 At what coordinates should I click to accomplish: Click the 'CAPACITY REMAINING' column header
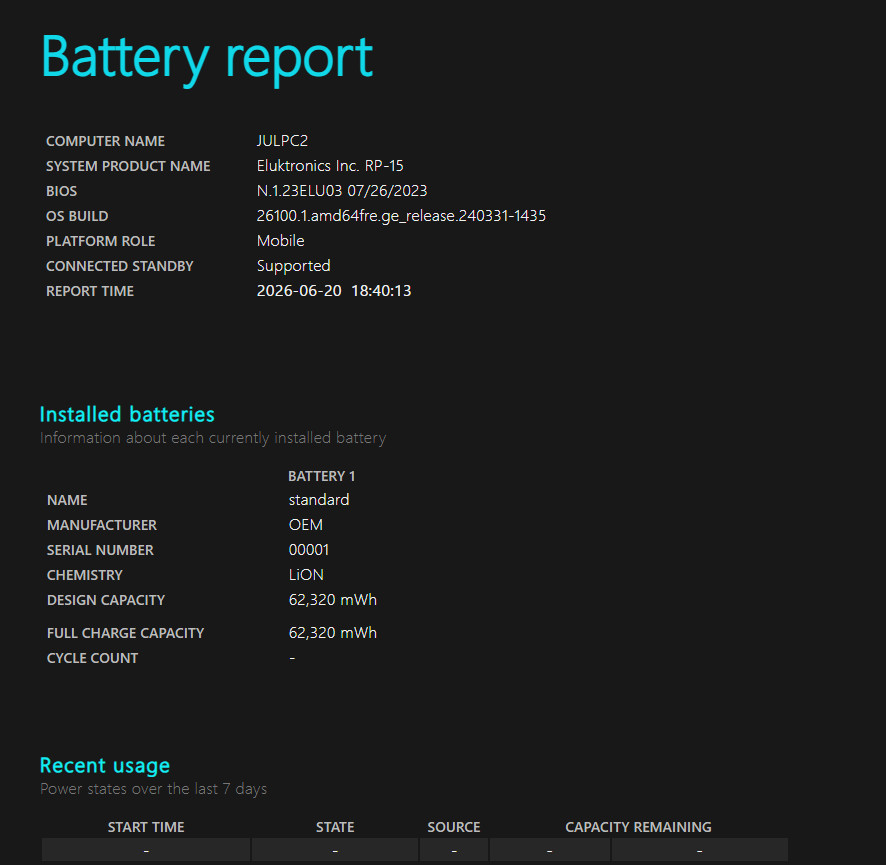638,827
